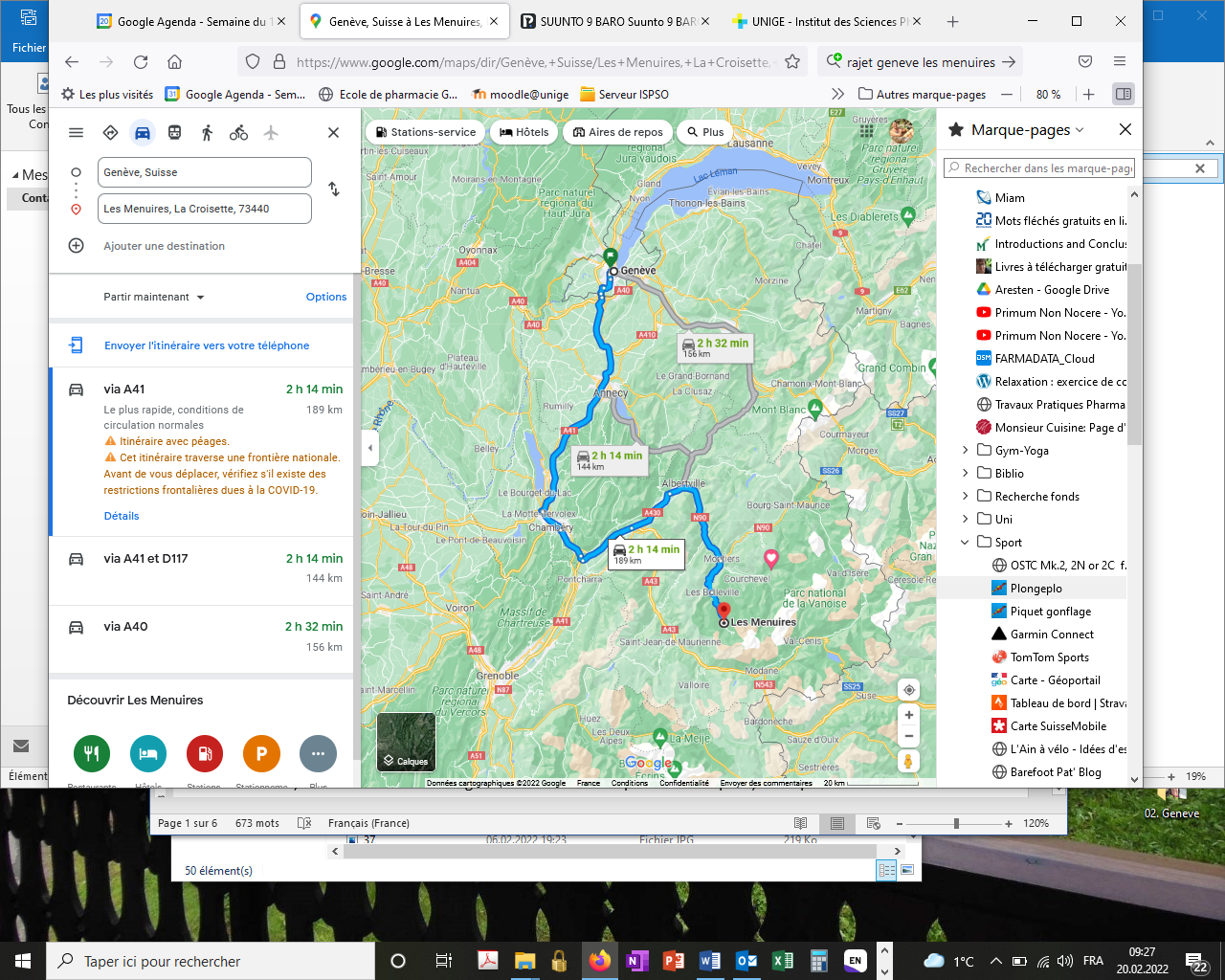Decrease page zoom minus button
The height and width of the screenshot is (980, 1225).
[x=1007, y=94]
